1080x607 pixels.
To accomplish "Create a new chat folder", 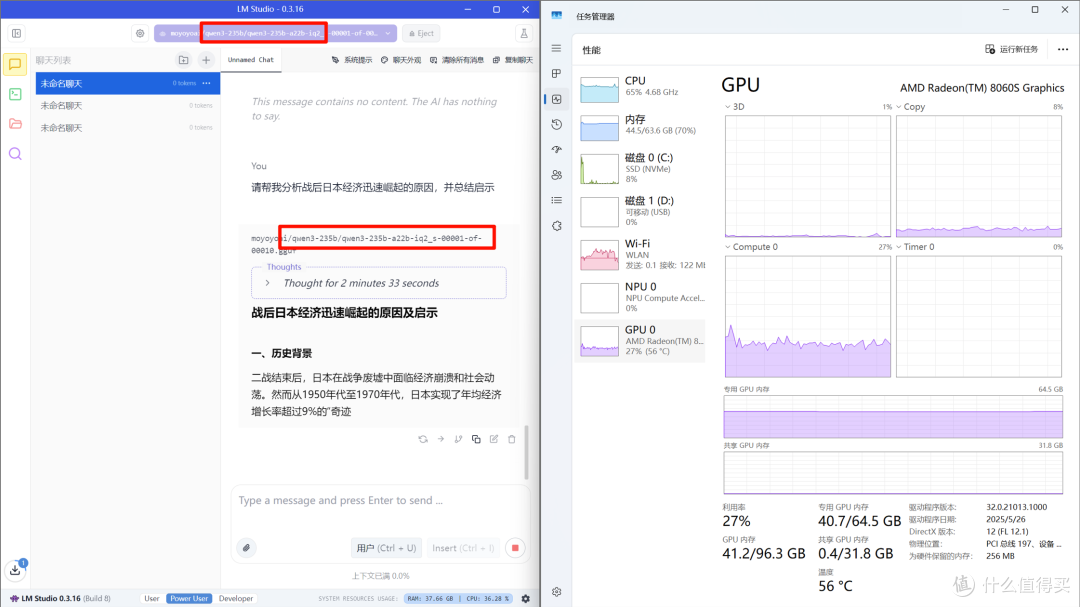I will (x=183, y=60).
